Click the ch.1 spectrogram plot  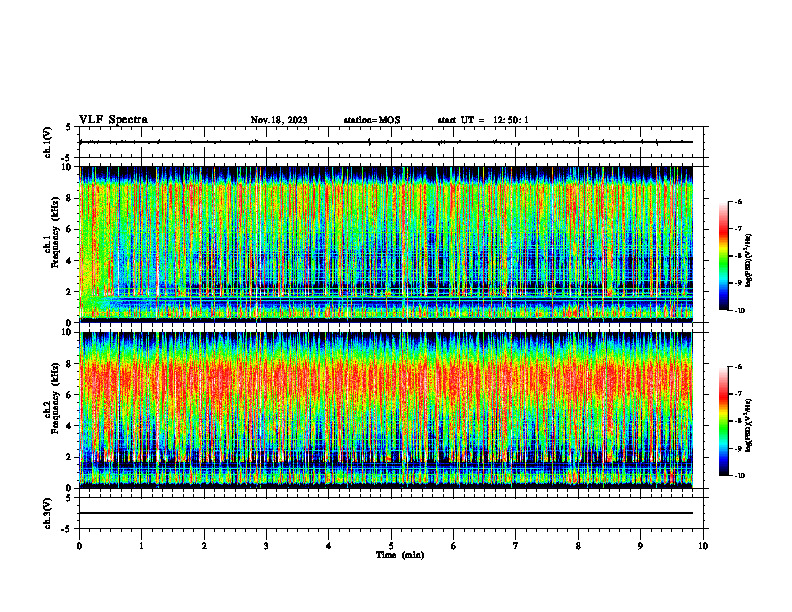[x=386, y=244]
